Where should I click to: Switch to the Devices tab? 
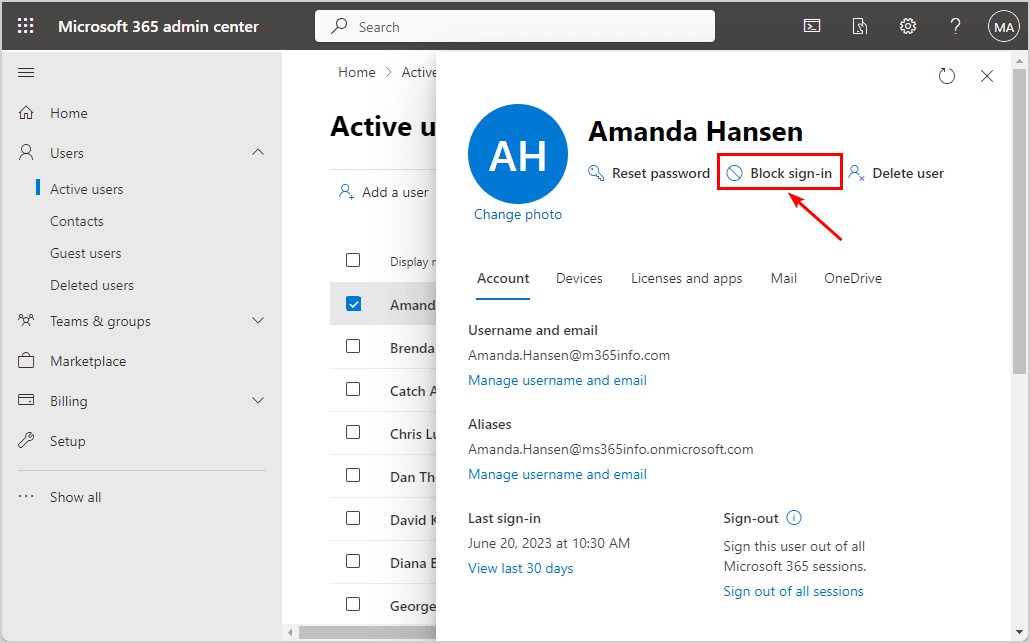coord(579,278)
